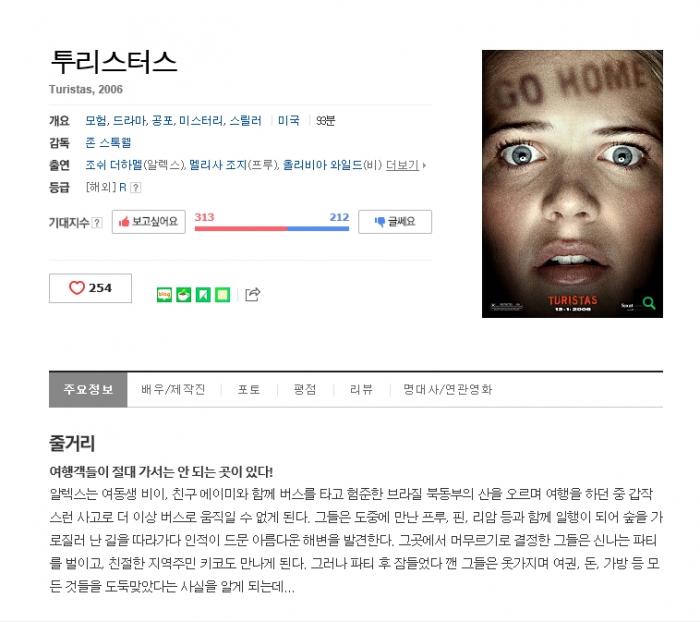
Task: Click the green memo share icon
Action: 222,295
